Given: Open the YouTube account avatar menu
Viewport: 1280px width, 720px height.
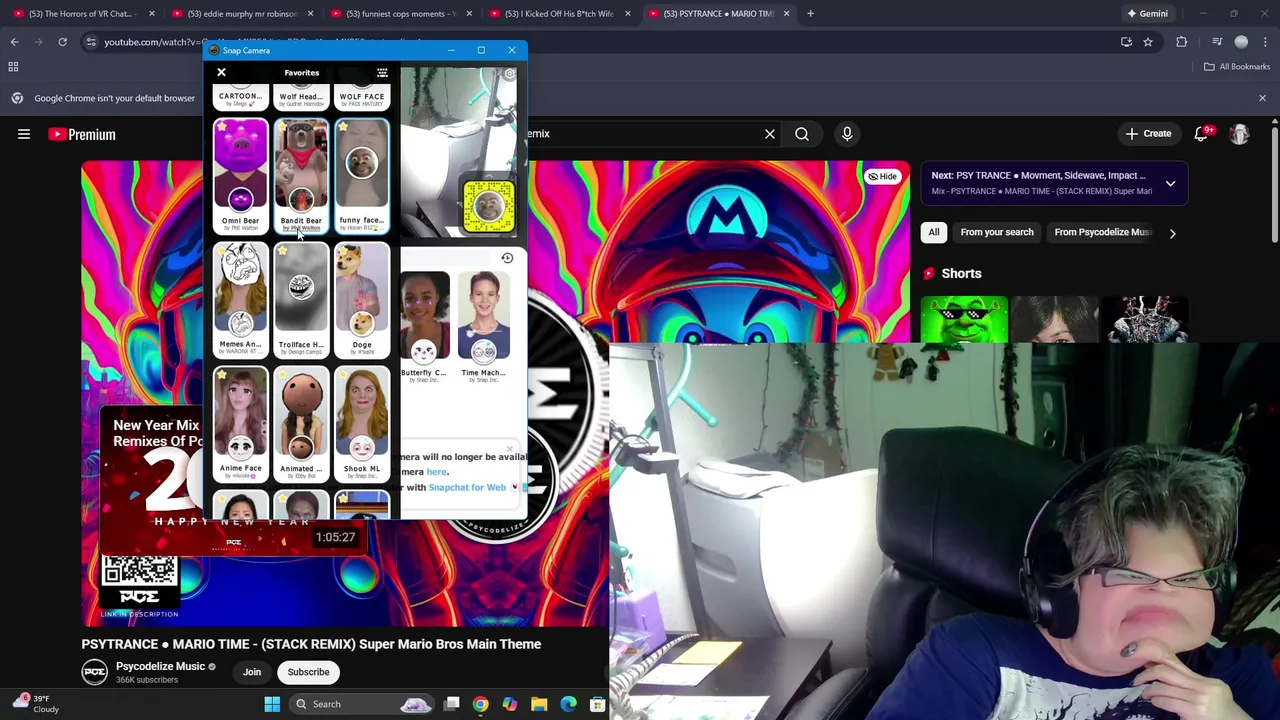Looking at the screenshot, I should (1239, 134).
